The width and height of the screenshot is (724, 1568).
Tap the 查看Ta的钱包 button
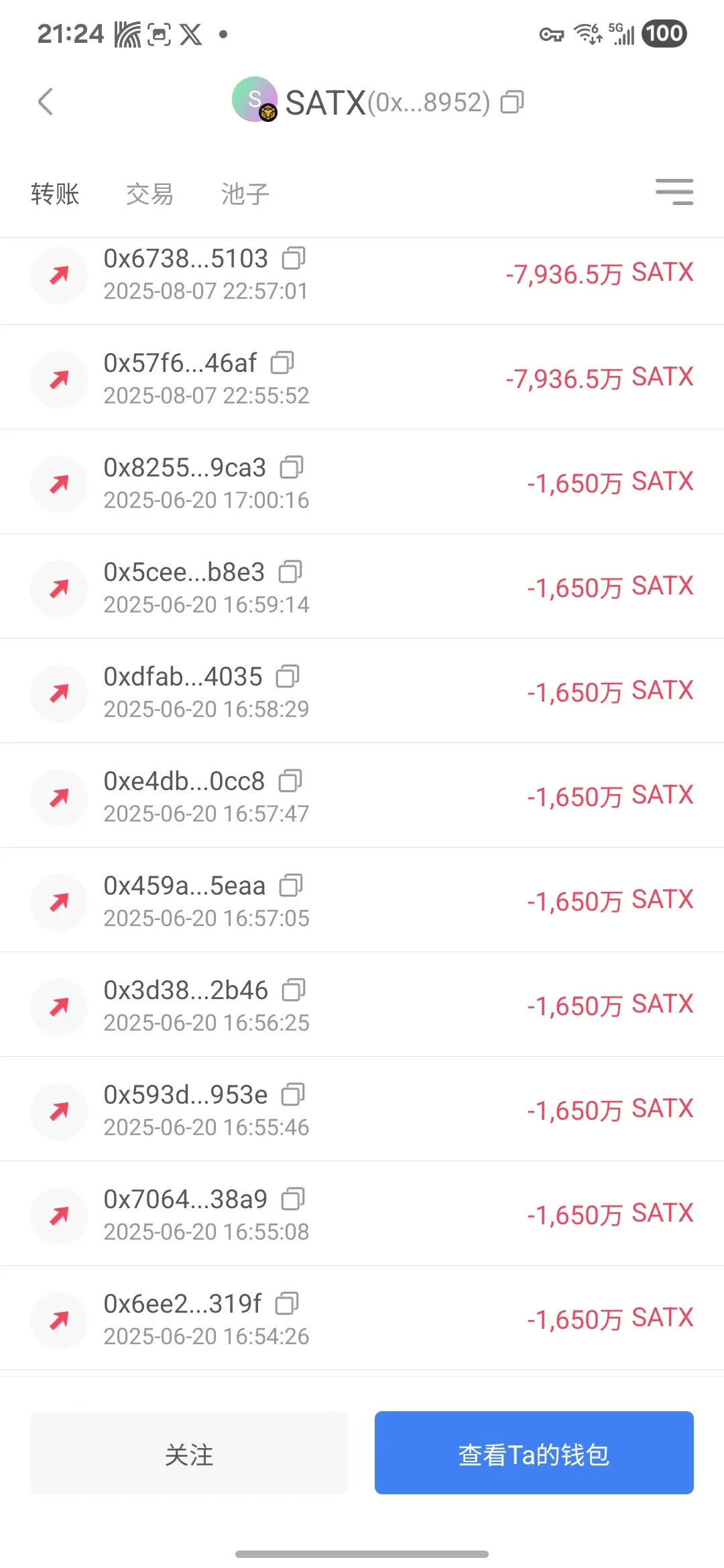point(534,1453)
